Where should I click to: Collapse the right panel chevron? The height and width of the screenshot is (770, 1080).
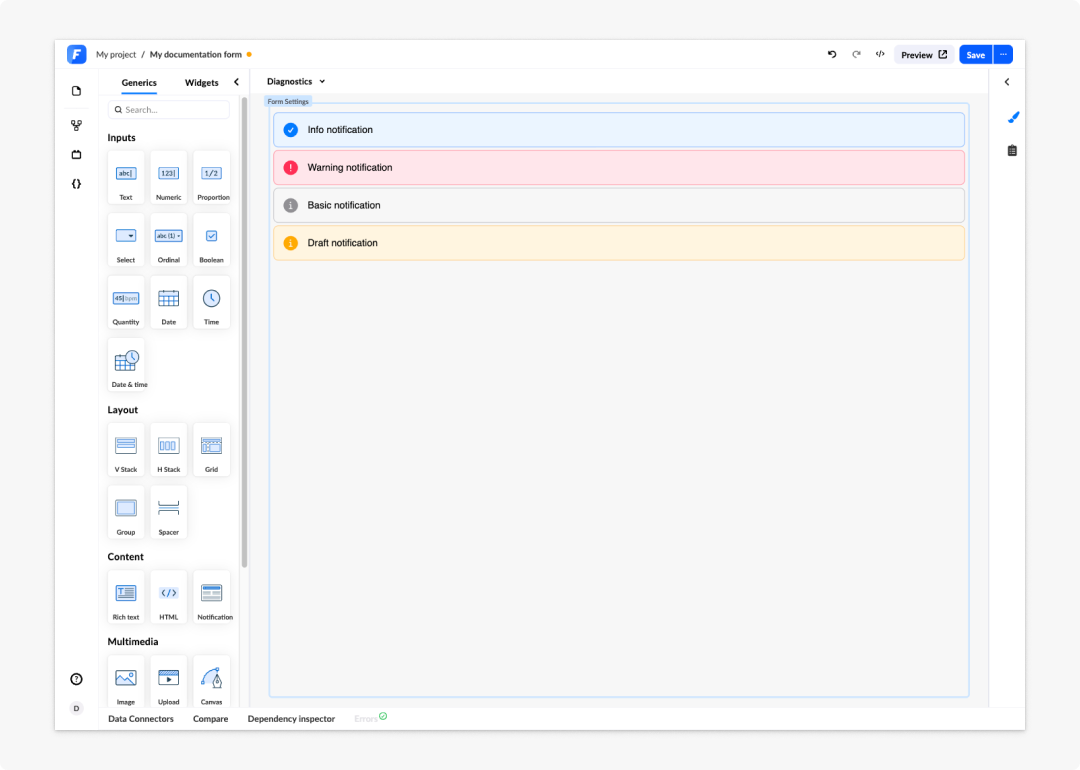click(x=1007, y=82)
